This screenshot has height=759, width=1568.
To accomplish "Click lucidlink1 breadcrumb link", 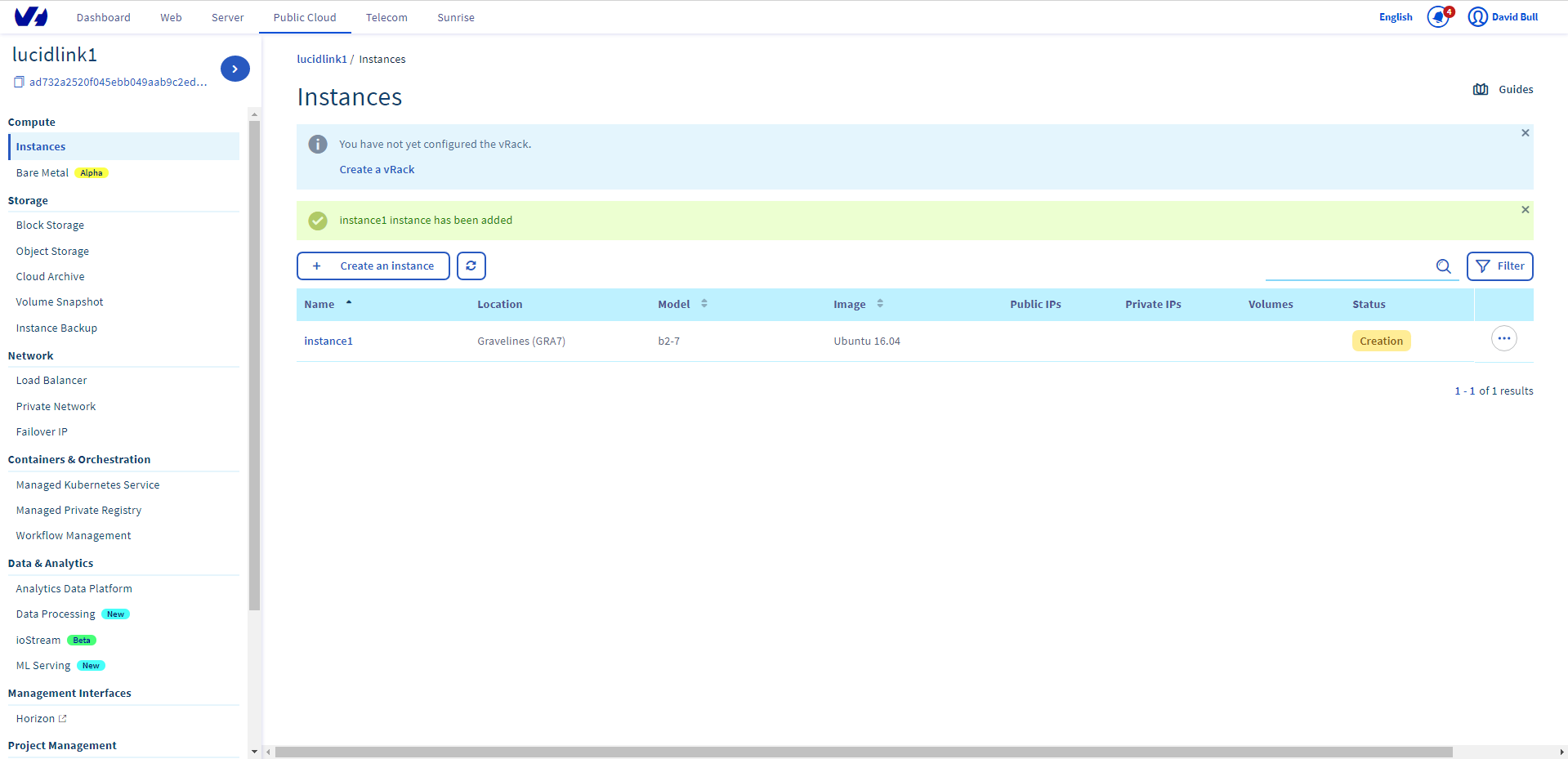I will tap(322, 59).
